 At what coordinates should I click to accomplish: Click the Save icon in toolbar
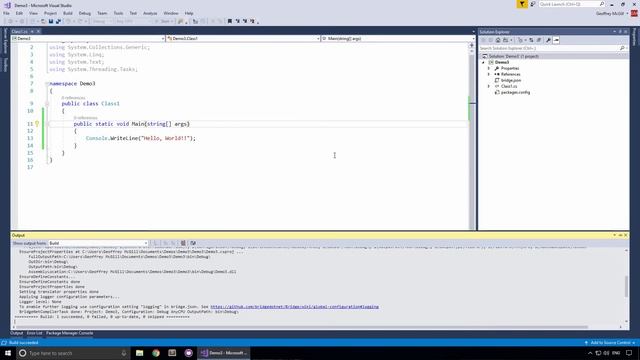click(51, 21)
